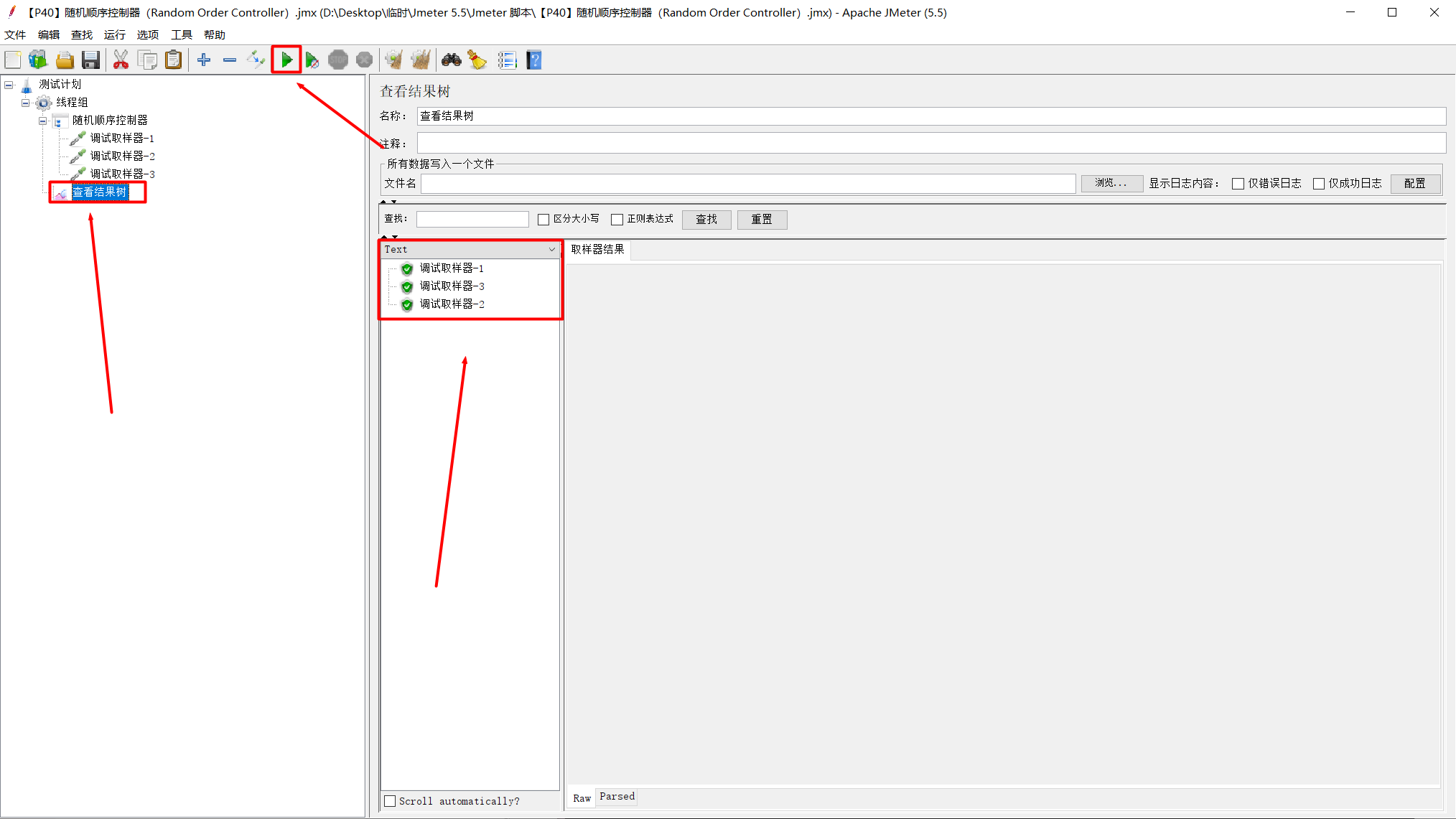Screen dimensions: 1456x819
Task: Select 调试取样器-1 in test plan tree
Action: click(122, 138)
